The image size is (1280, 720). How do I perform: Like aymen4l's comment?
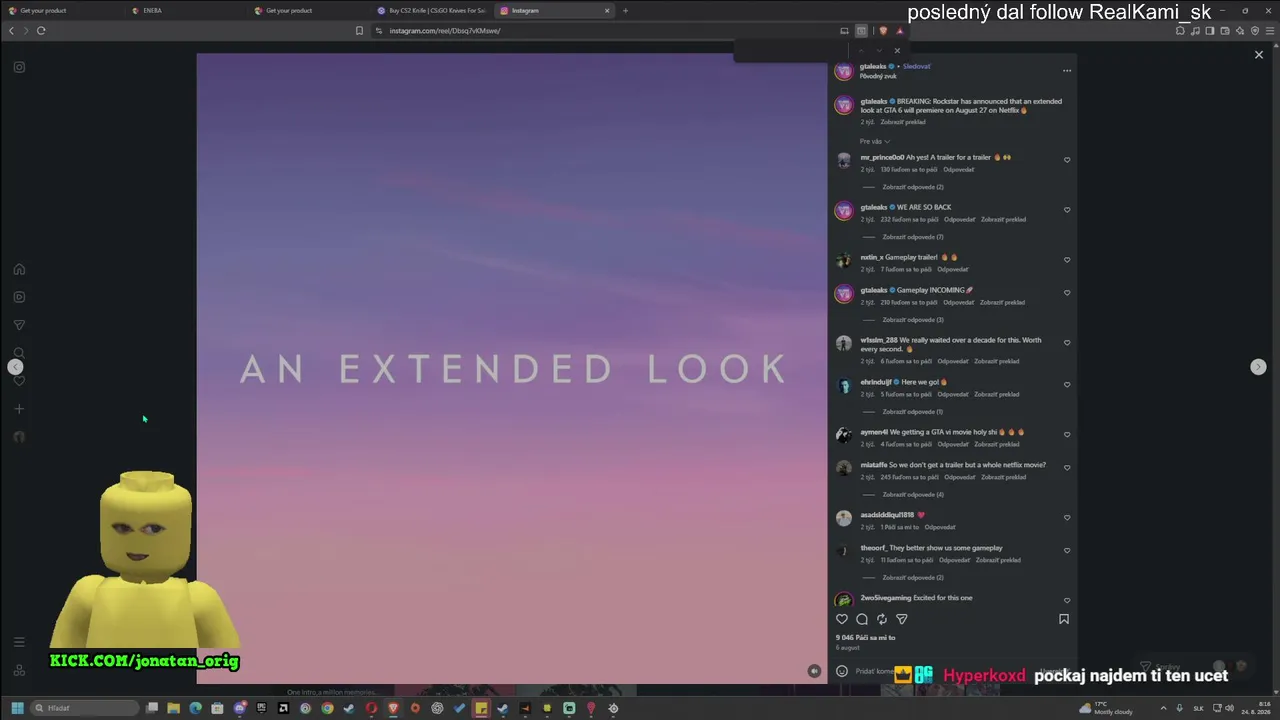[1067, 435]
